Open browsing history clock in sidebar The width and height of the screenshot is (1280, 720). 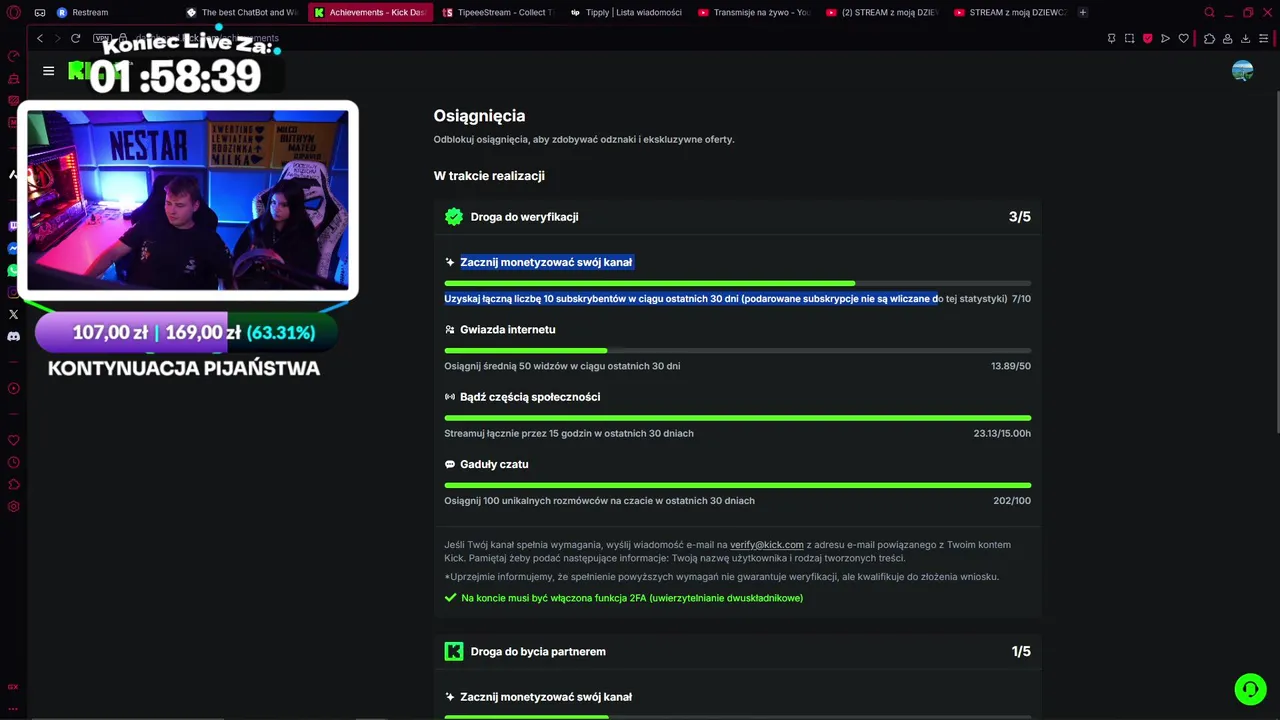coord(14,463)
